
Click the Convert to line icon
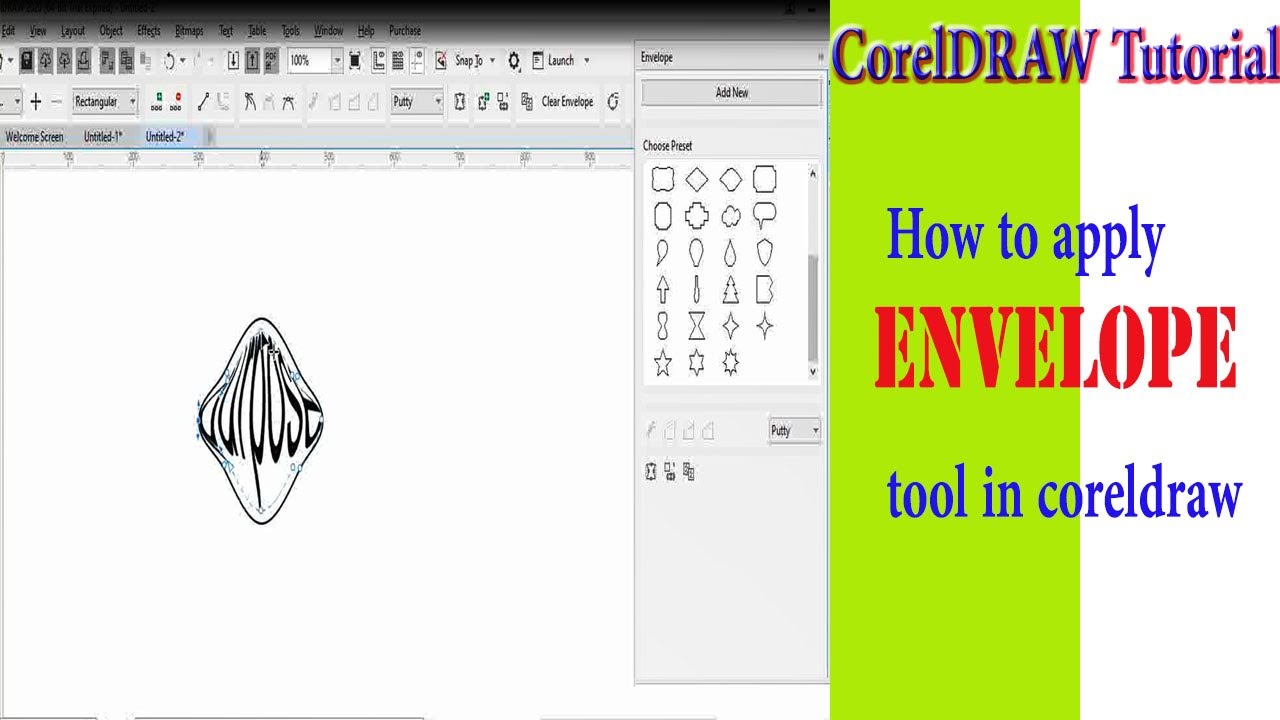click(203, 101)
